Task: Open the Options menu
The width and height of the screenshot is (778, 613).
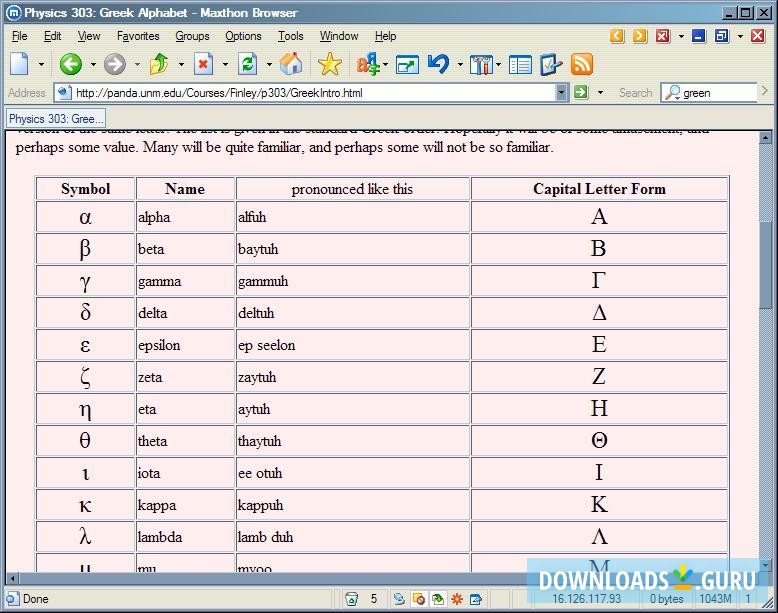Action: pos(243,36)
